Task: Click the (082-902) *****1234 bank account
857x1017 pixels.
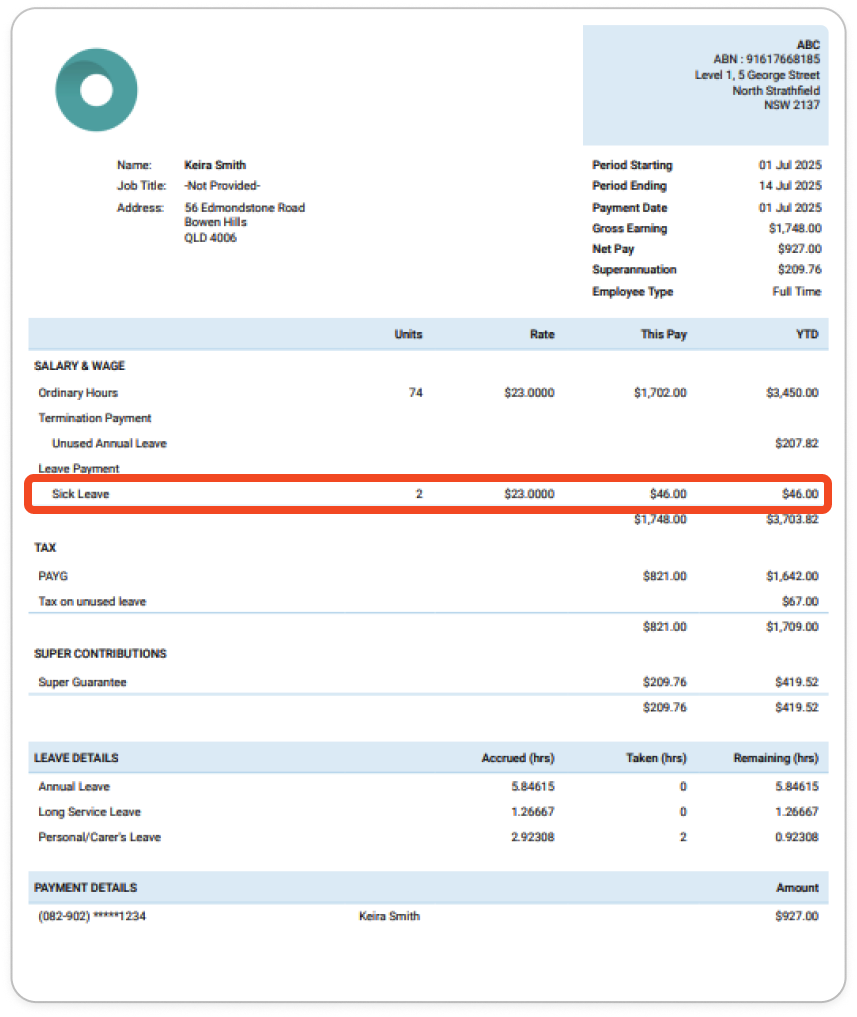Action: [92, 916]
